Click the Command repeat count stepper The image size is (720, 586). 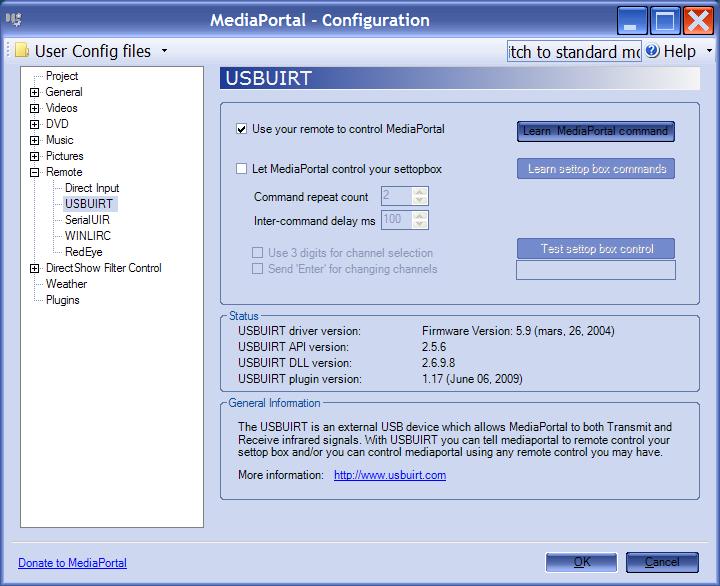point(420,197)
